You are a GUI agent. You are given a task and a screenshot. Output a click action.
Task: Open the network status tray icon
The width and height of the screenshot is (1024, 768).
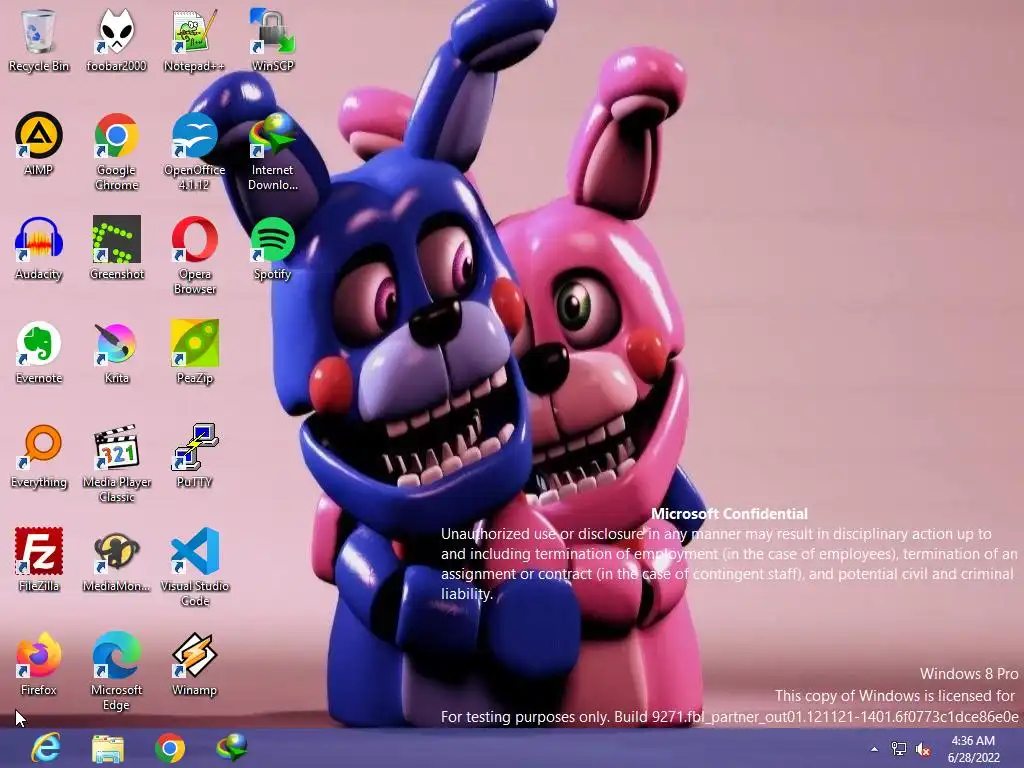[899, 749]
